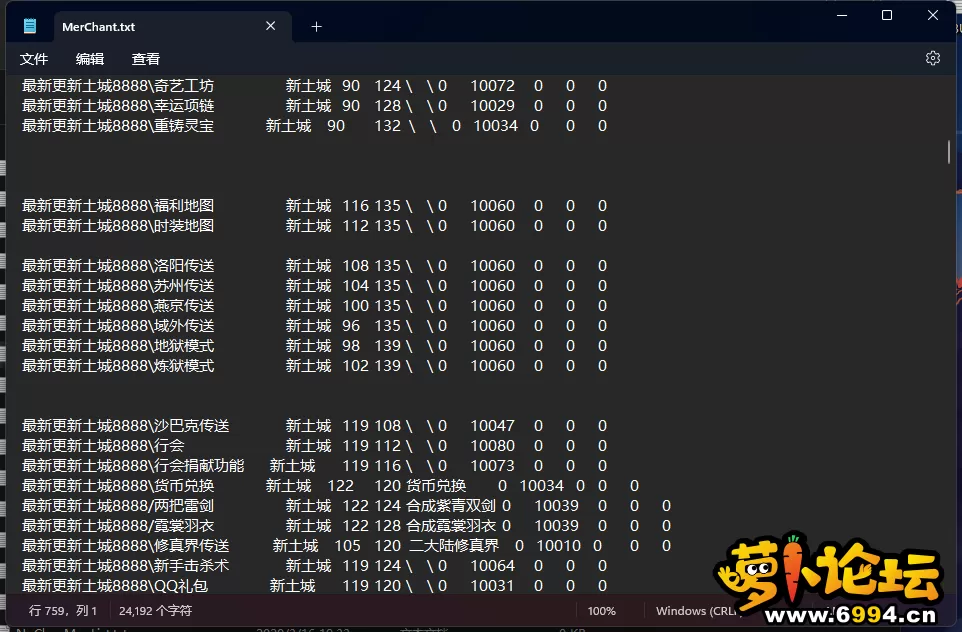962x632 pixels.
Task: Open the 查看 menu
Action: (x=145, y=59)
